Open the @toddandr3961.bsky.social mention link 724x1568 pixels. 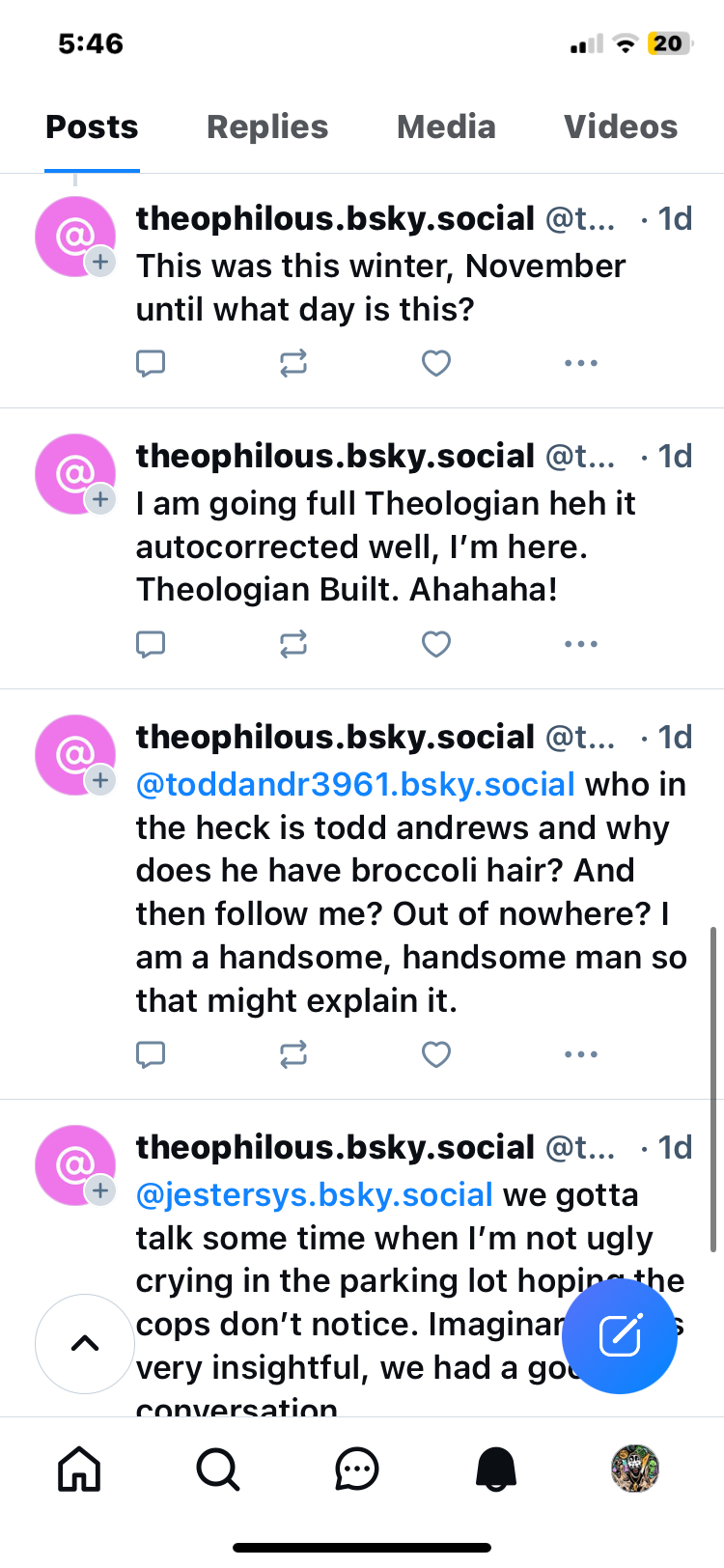click(x=355, y=785)
